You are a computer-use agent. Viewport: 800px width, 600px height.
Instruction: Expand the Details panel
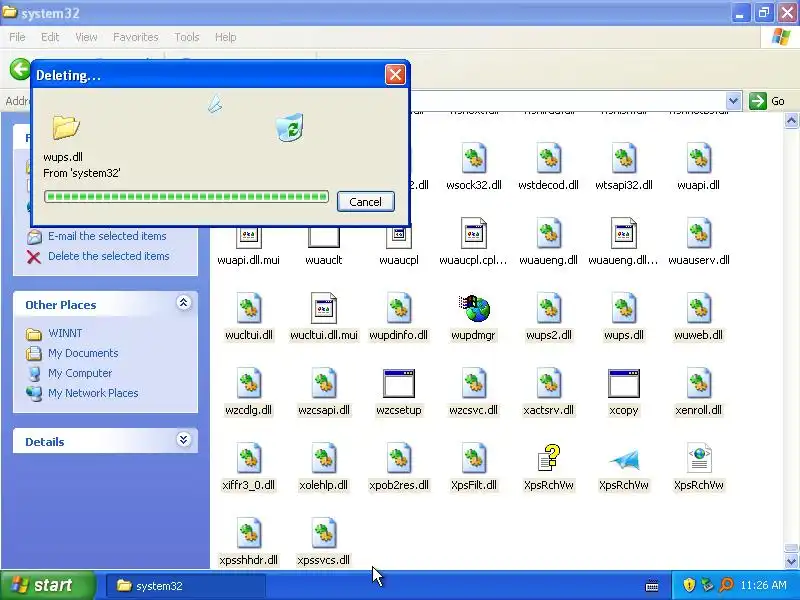[x=184, y=440]
